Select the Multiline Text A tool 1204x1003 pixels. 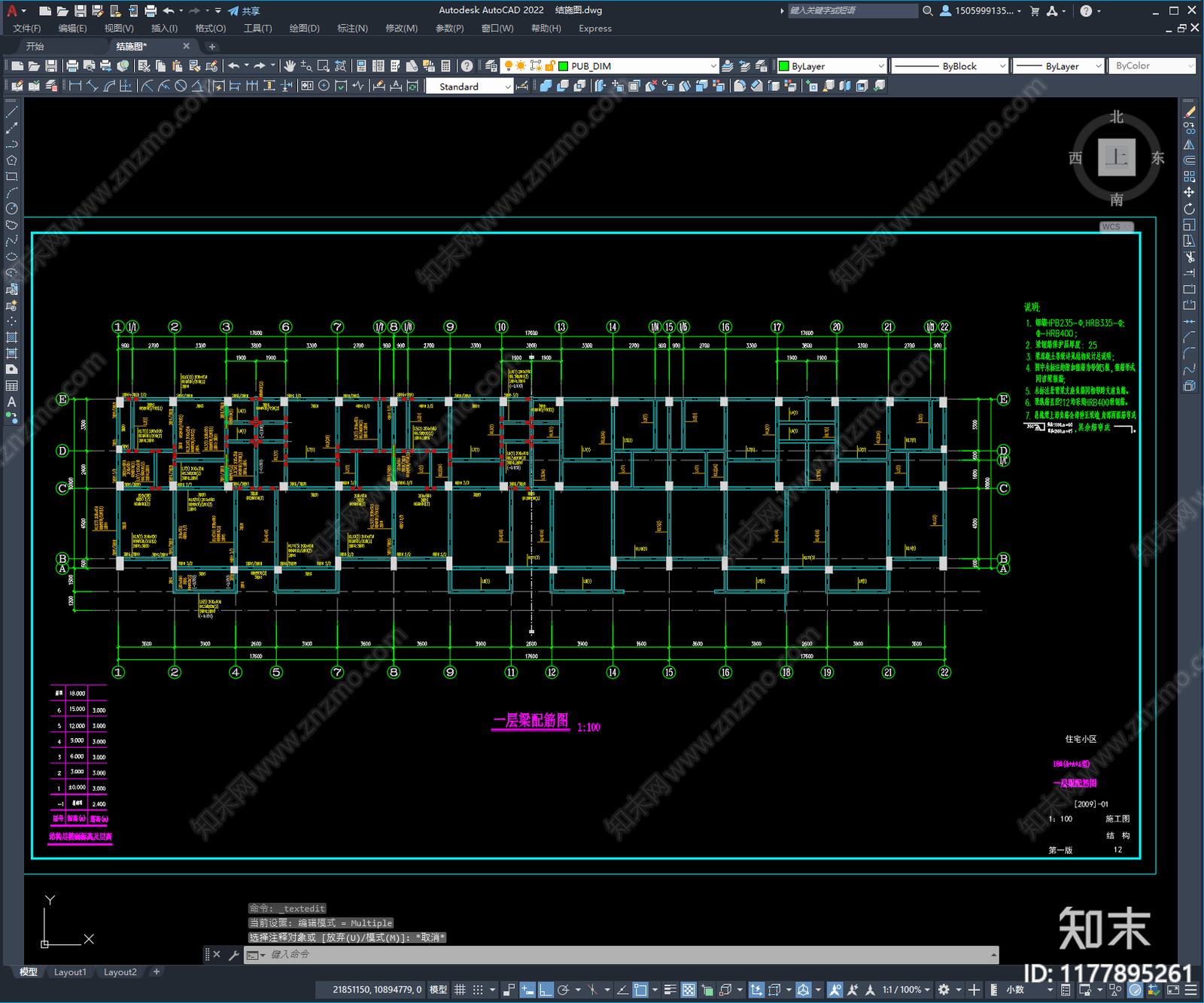point(11,402)
